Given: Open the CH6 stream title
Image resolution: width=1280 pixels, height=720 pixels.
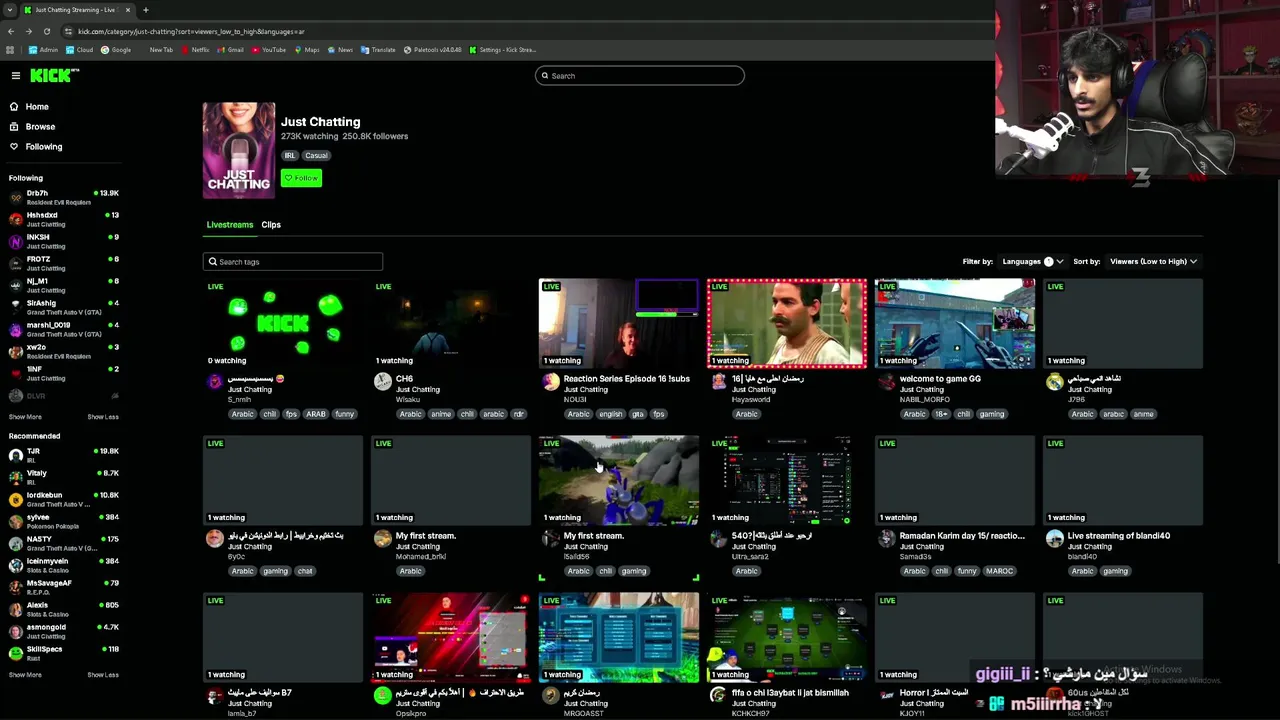Looking at the screenshot, I should pyautogui.click(x=404, y=379).
